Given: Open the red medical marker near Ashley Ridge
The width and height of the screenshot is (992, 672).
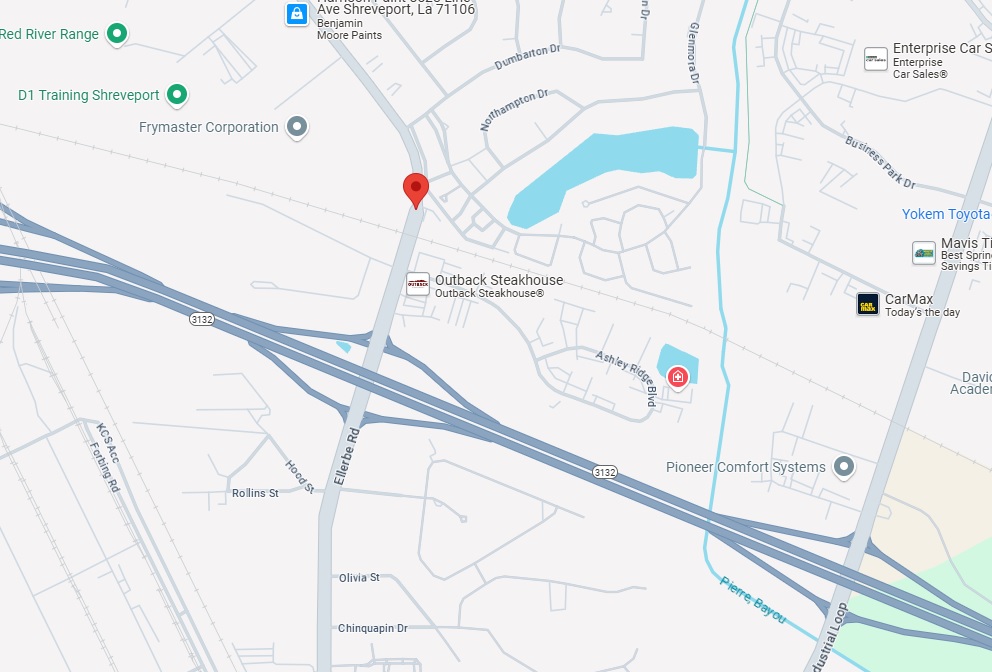Looking at the screenshot, I should 678,377.
